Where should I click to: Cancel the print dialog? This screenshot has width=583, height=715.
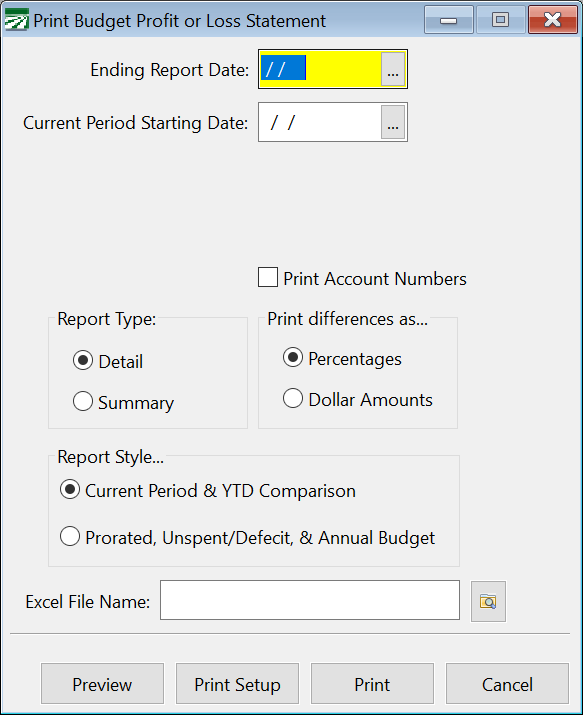[x=507, y=684]
